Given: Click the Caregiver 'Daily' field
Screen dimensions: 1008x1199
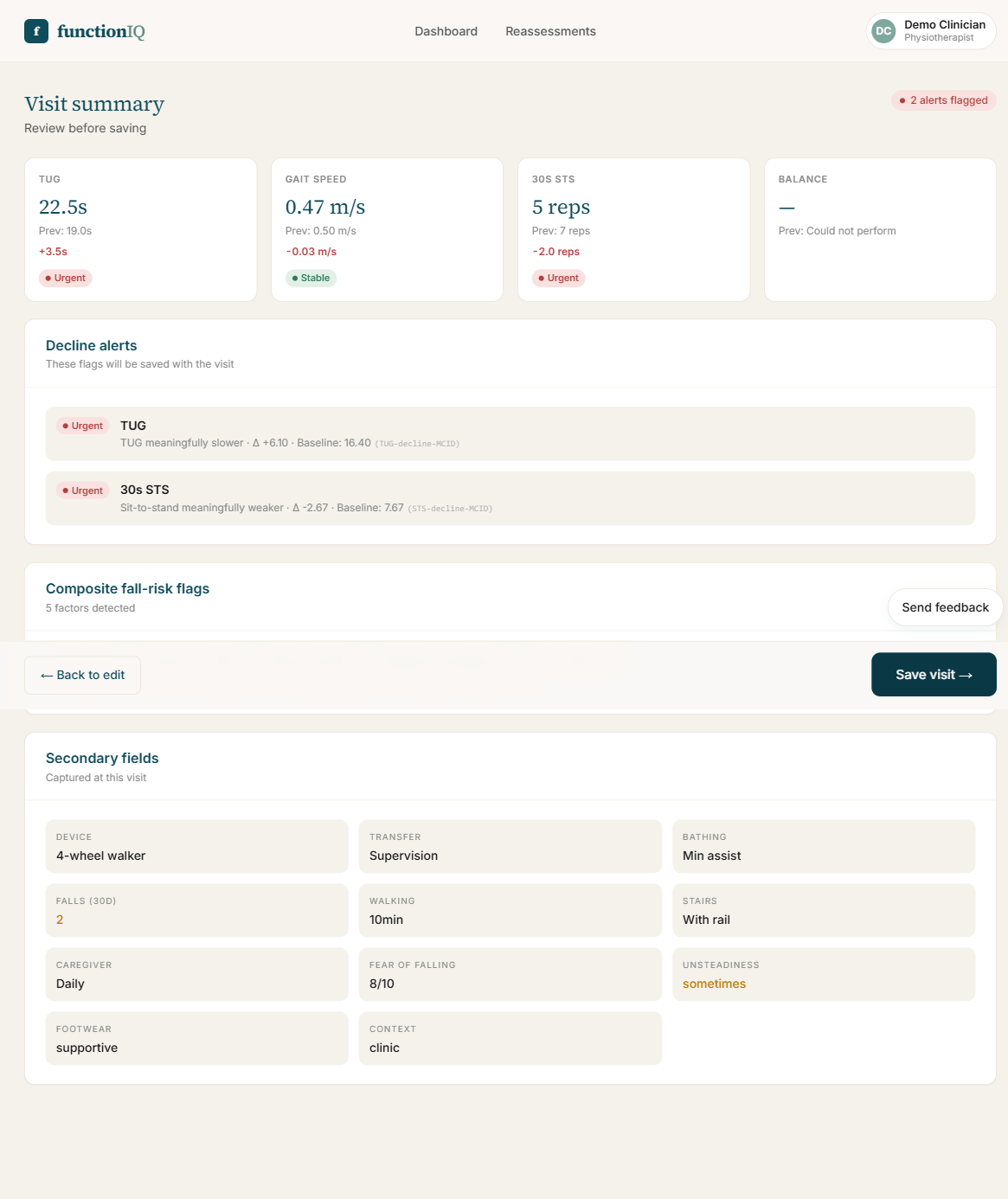Looking at the screenshot, I should 196,974.
